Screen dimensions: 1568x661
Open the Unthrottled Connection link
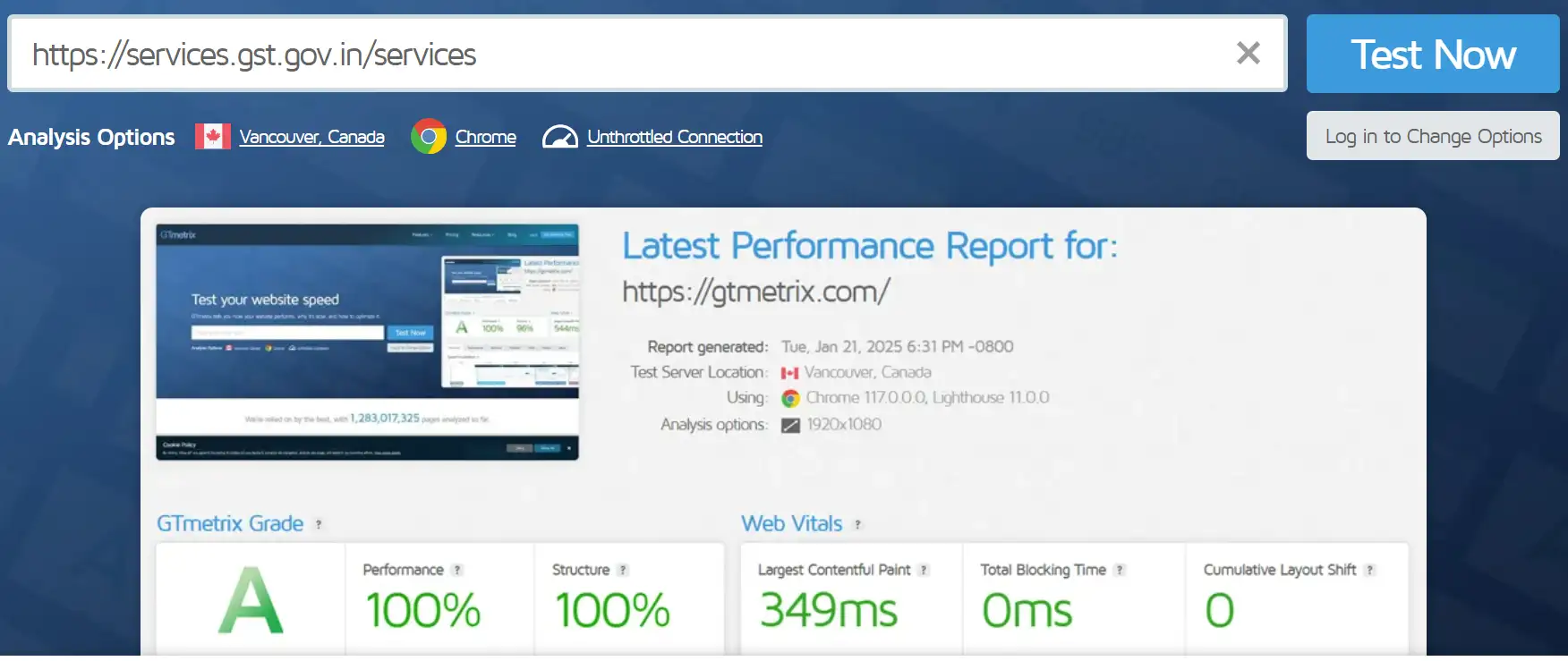coord(675,137)
